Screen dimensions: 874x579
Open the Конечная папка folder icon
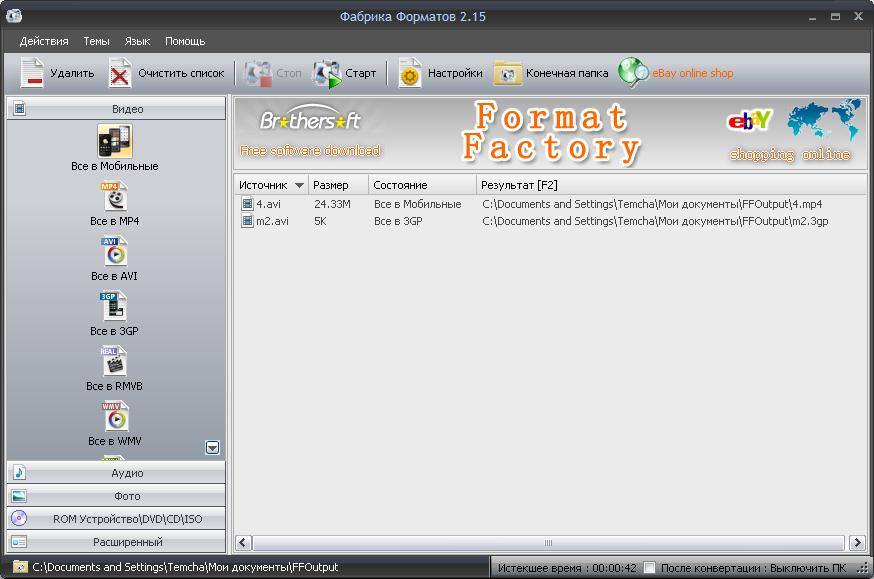pos(507,73)
